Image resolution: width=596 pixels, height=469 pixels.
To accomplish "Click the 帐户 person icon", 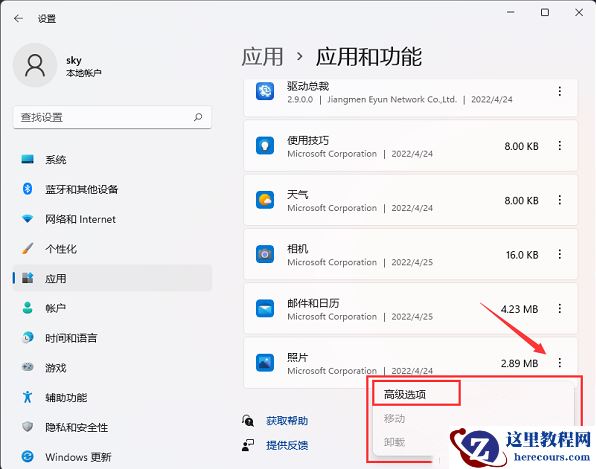I will [x=27, y=307].
